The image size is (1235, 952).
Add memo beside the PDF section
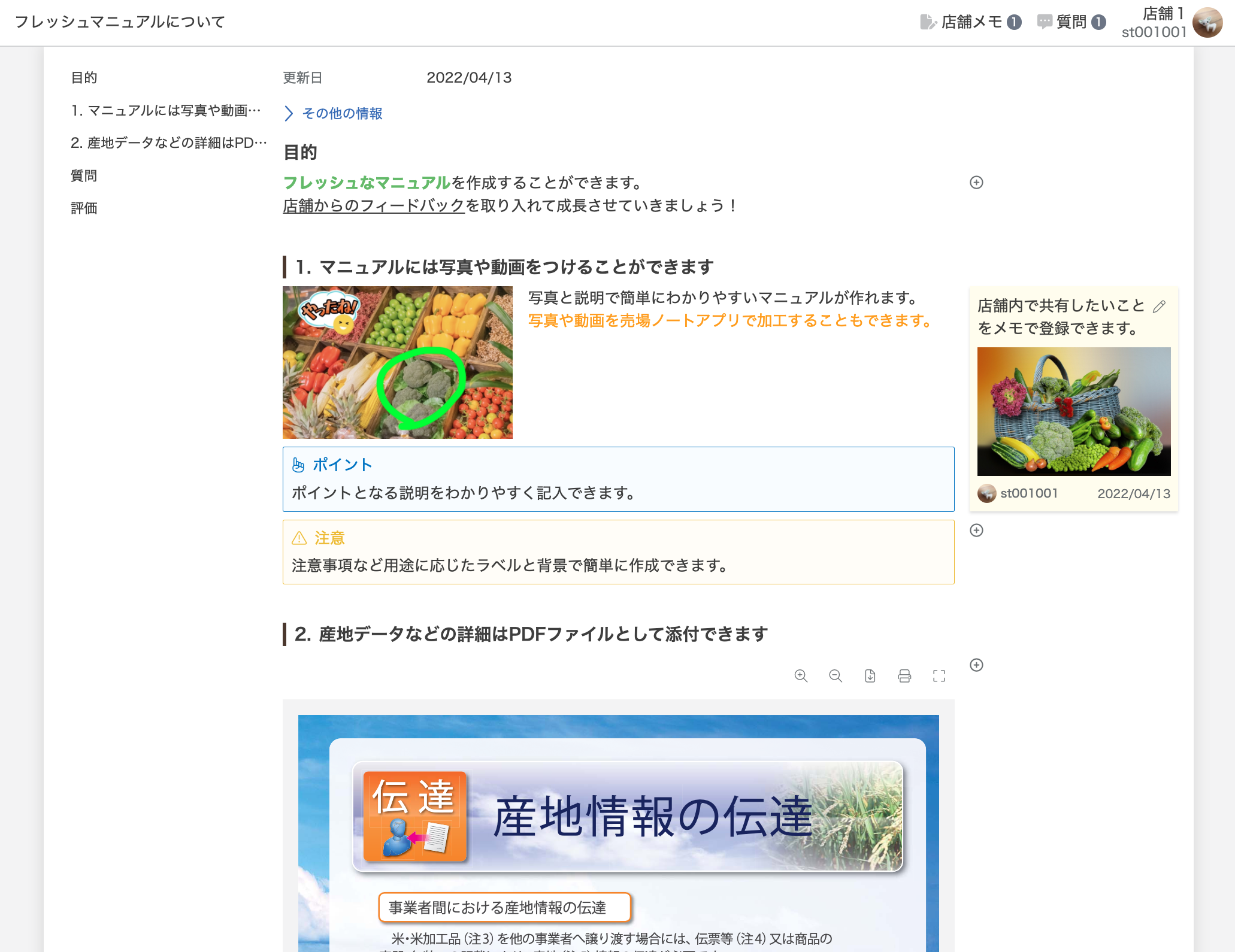pos(976,665)
